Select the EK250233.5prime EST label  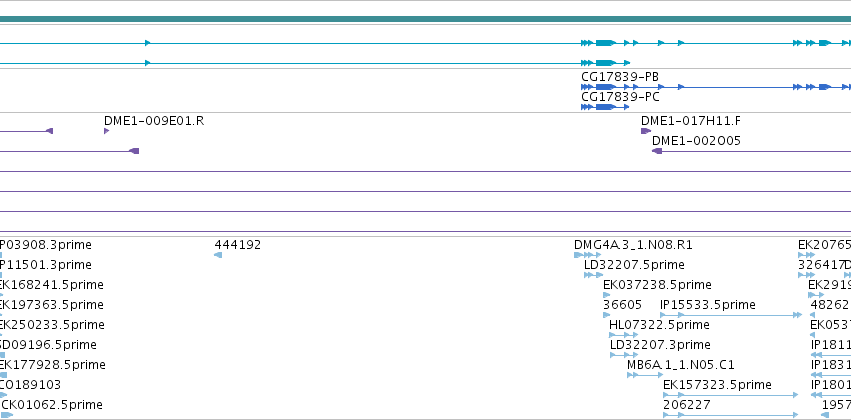point(52,324)
